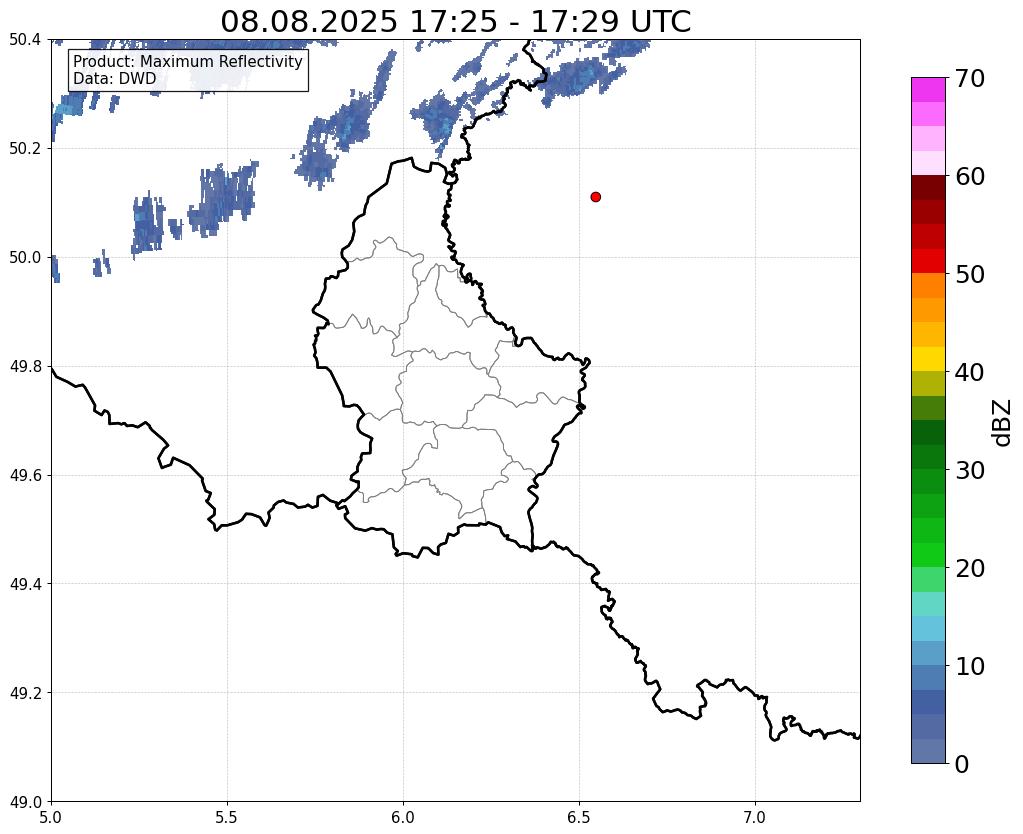Click the latitude axis label 50.2
This screenshot has height=834, width=1023.
25,148
